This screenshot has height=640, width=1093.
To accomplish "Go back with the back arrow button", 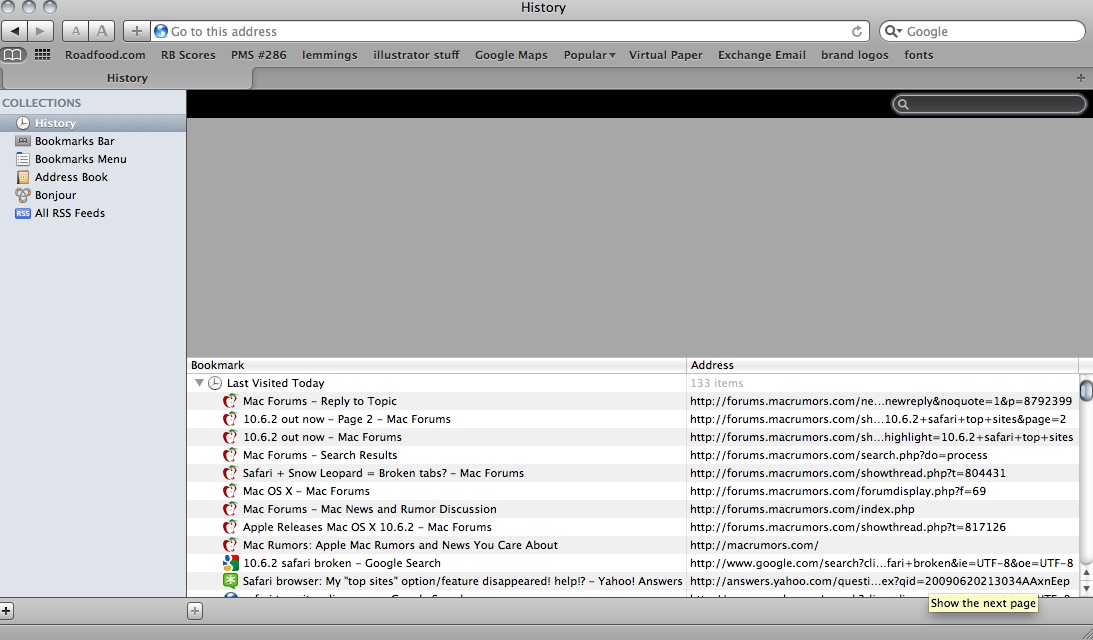I will [15, 31].
